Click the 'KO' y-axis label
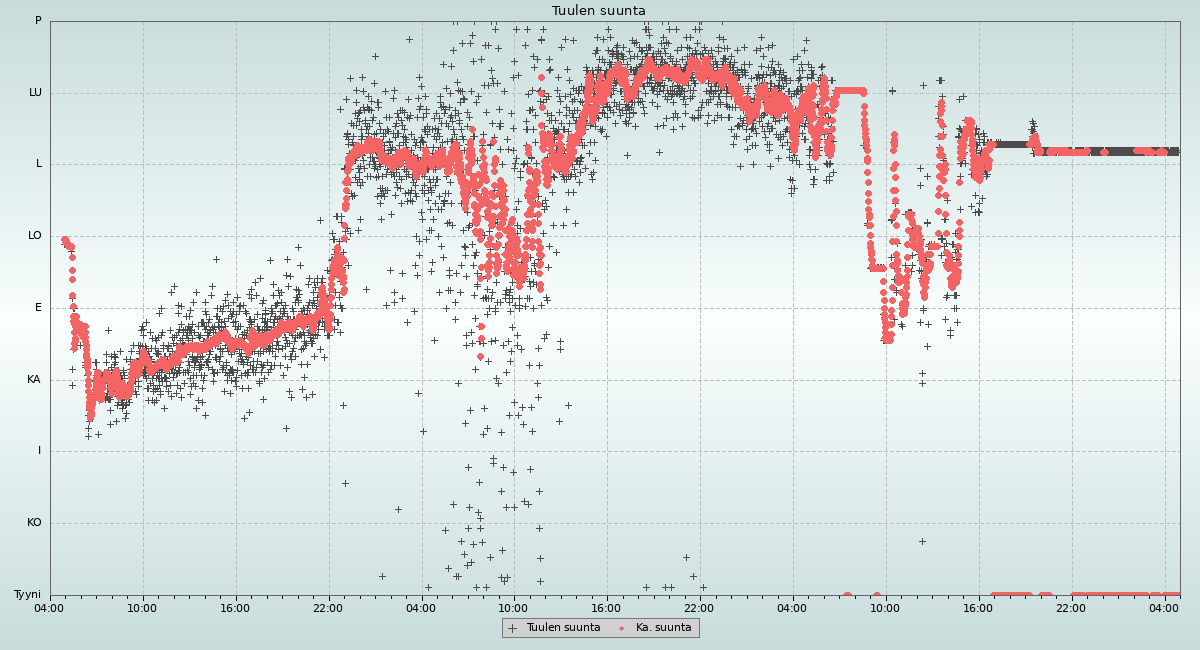The height and width of the screenshot is (650, 1200). (x=34, y=523)
